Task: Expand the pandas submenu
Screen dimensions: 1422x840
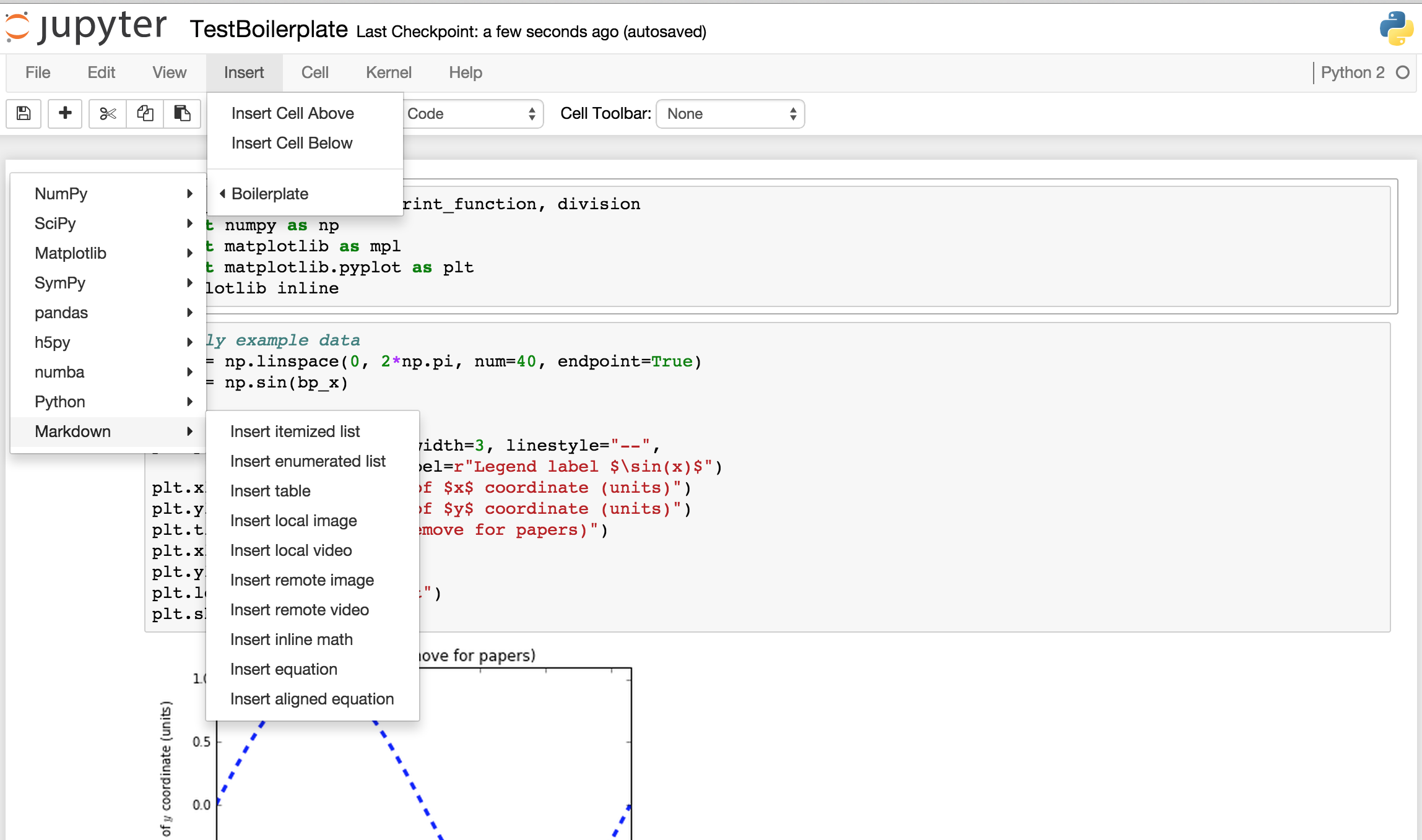Action: (108, 313)
